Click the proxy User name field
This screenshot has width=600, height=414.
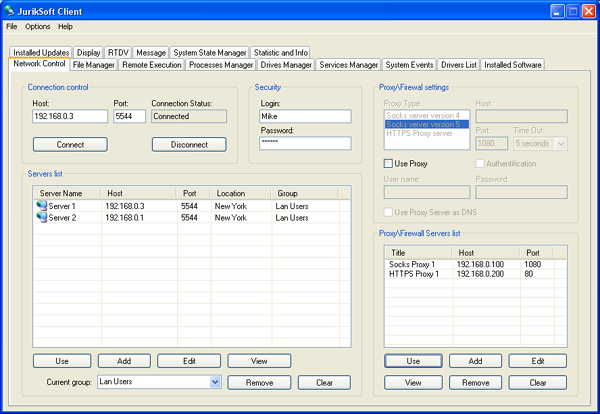point(427,192)
